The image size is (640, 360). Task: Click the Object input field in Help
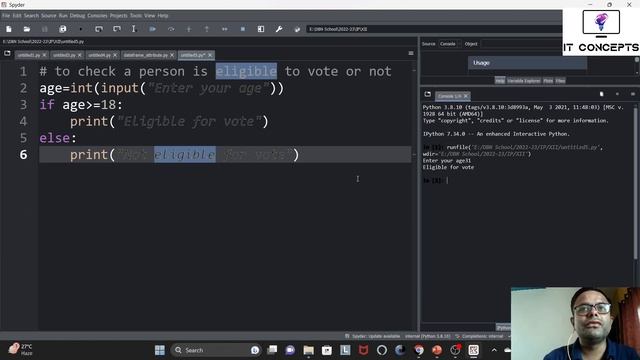click(x=521, y=44)
